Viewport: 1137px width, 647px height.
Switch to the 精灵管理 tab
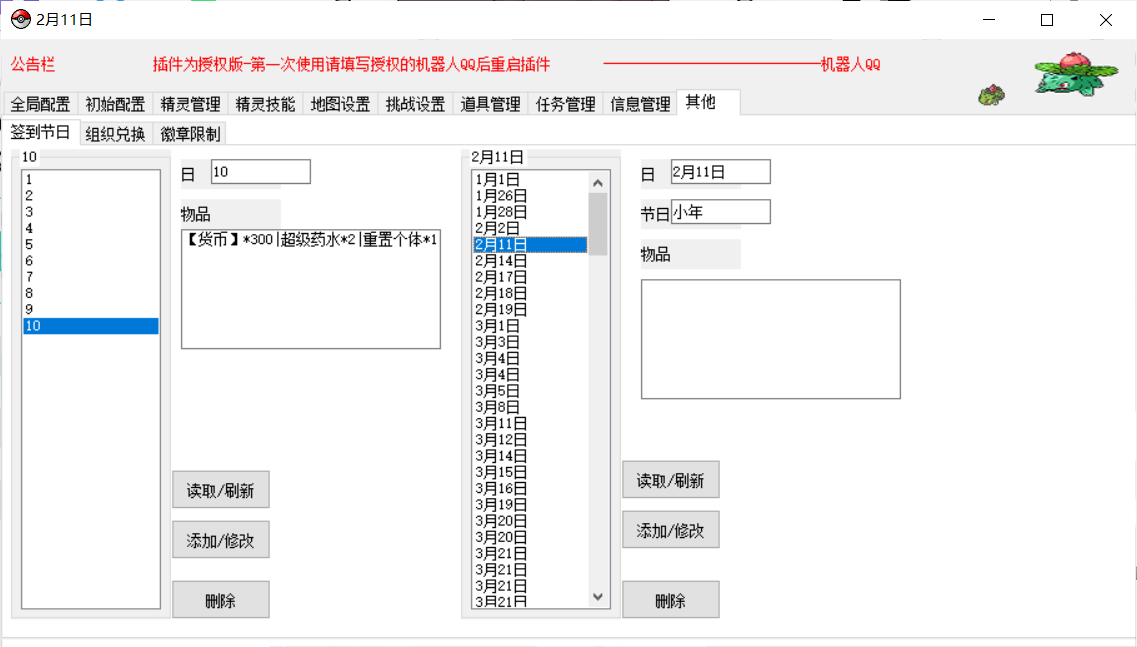(x=190, y=104)
